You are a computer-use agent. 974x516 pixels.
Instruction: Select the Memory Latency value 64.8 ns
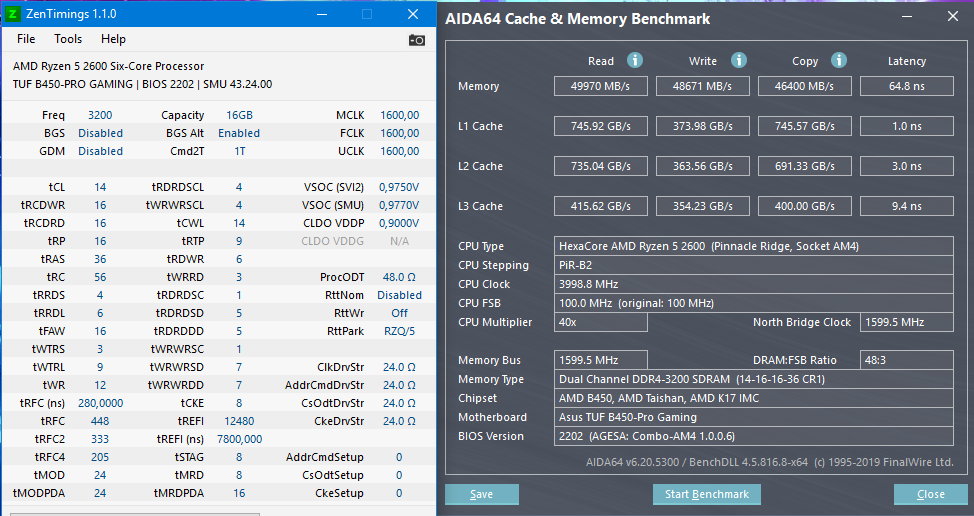tap(907, 86)
